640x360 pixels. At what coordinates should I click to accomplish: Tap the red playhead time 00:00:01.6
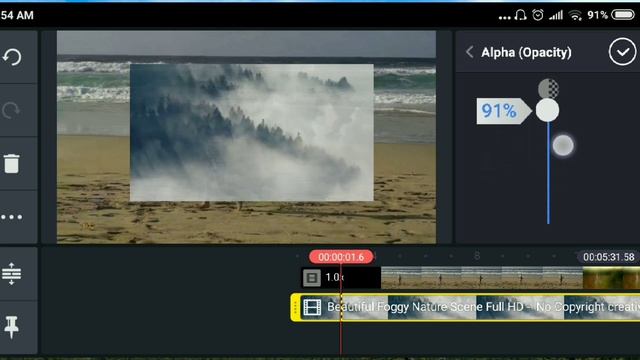coord(341,257)
